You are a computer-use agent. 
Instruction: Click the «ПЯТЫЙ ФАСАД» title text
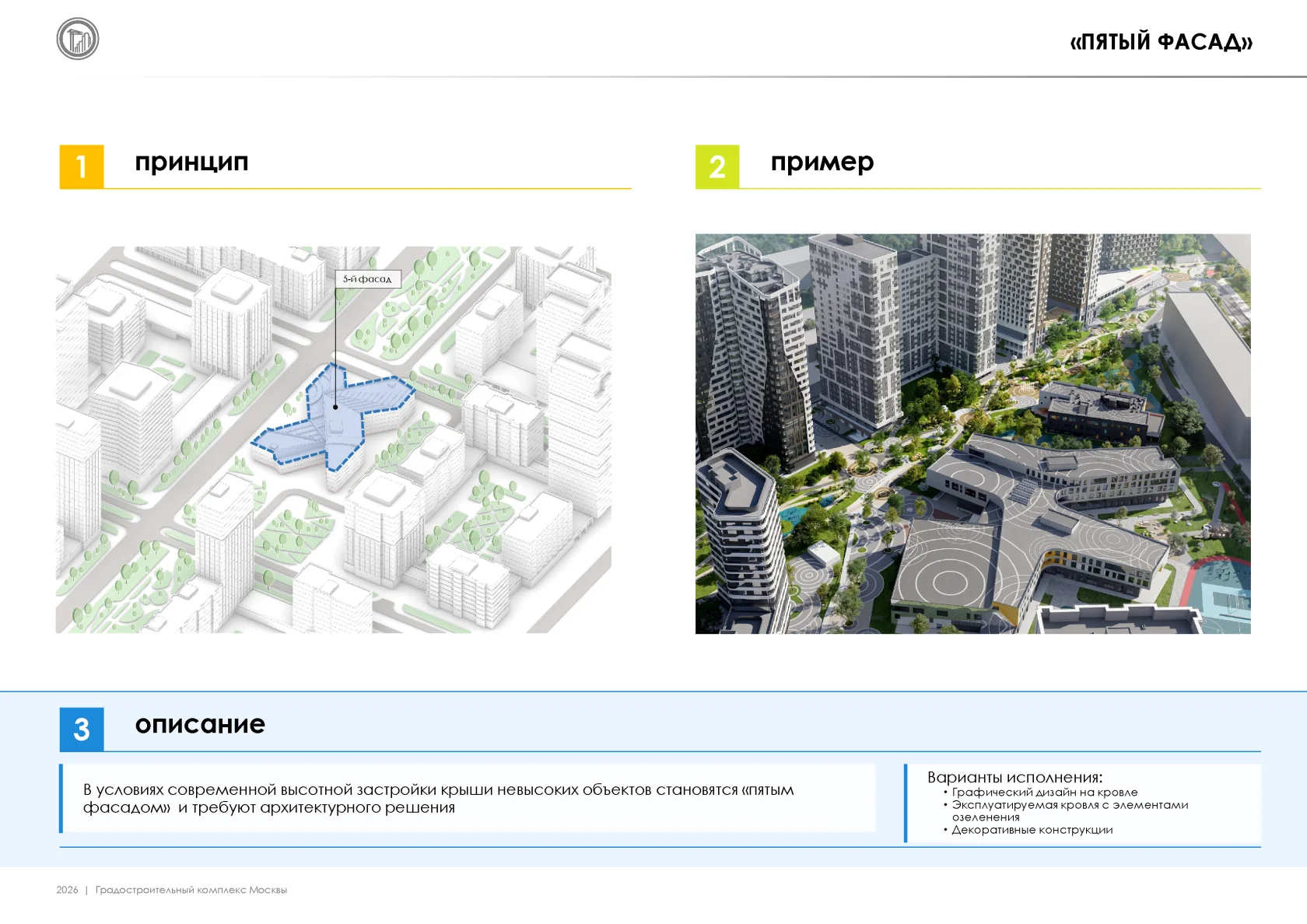point(1161,41)
